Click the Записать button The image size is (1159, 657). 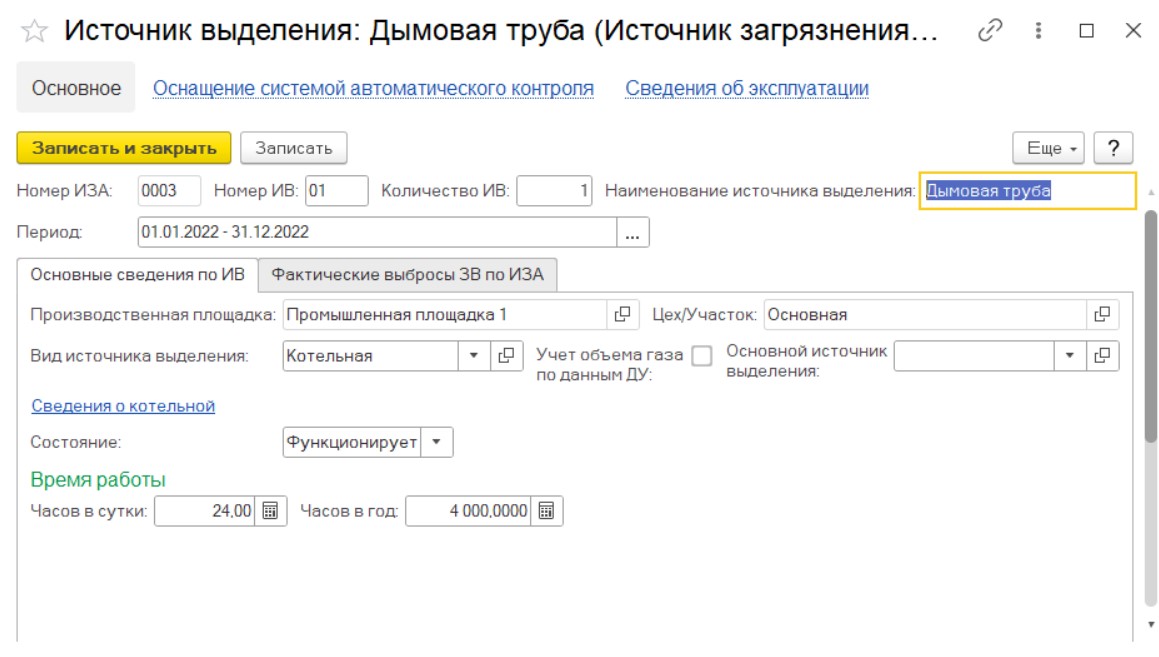click(x=293, y=148)
